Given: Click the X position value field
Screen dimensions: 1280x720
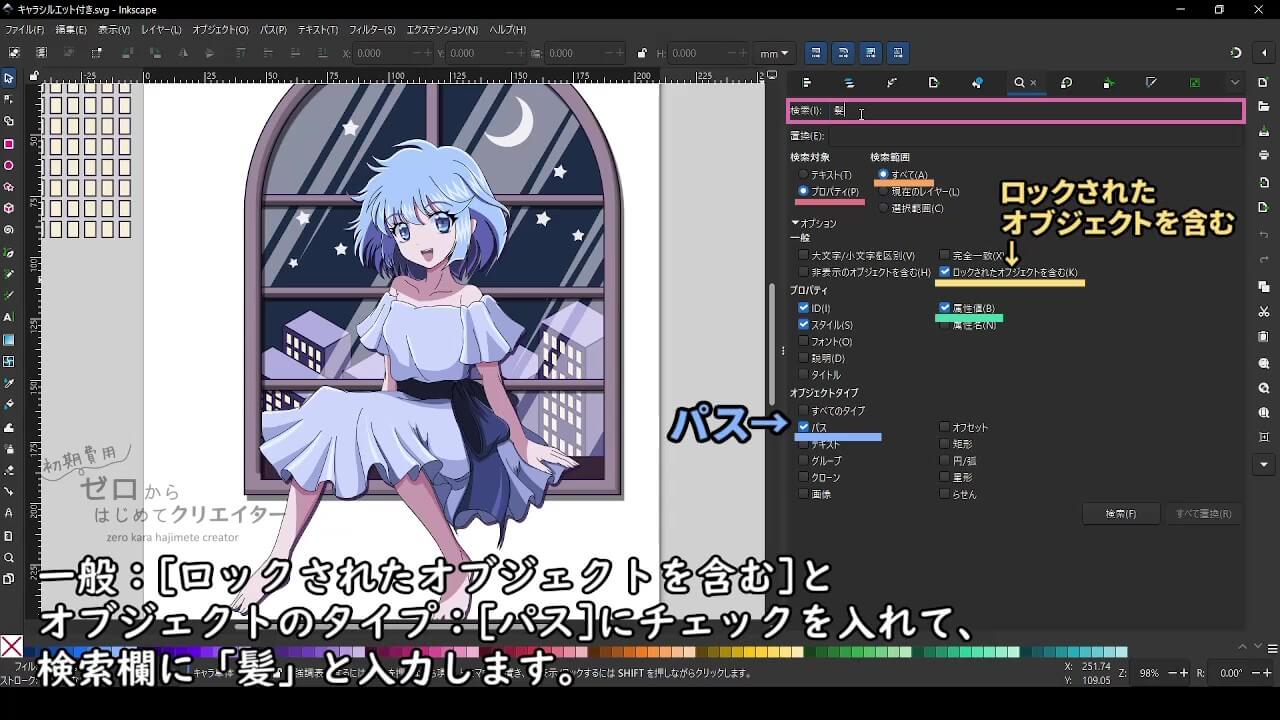Looking at the screenshot, I should [x=392, y=53].
